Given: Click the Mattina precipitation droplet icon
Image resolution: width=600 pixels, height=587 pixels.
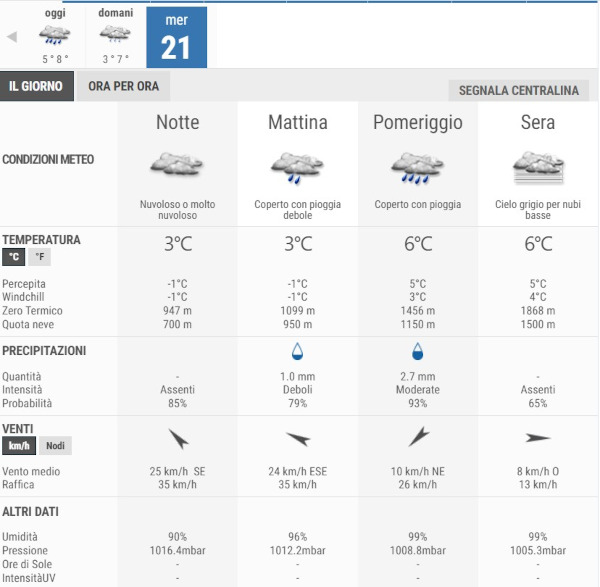Looking at the screenshot, I should (297, 352).
